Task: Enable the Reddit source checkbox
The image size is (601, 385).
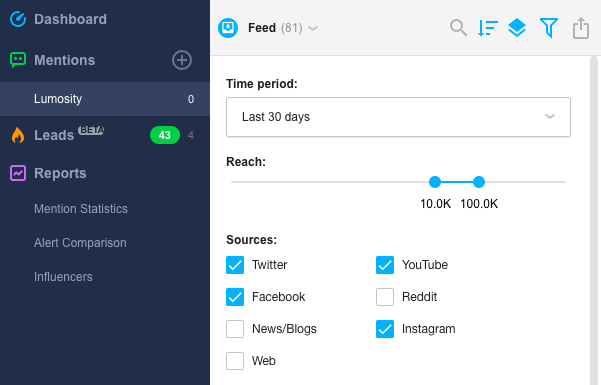Action: coord(385,297)
